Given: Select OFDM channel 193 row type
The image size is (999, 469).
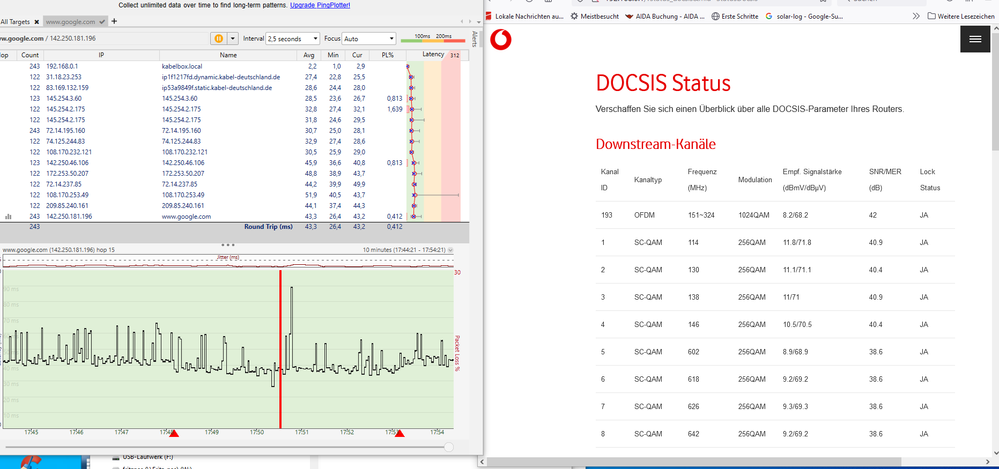Looking at the screenshot, I should [x=645, y=215].
